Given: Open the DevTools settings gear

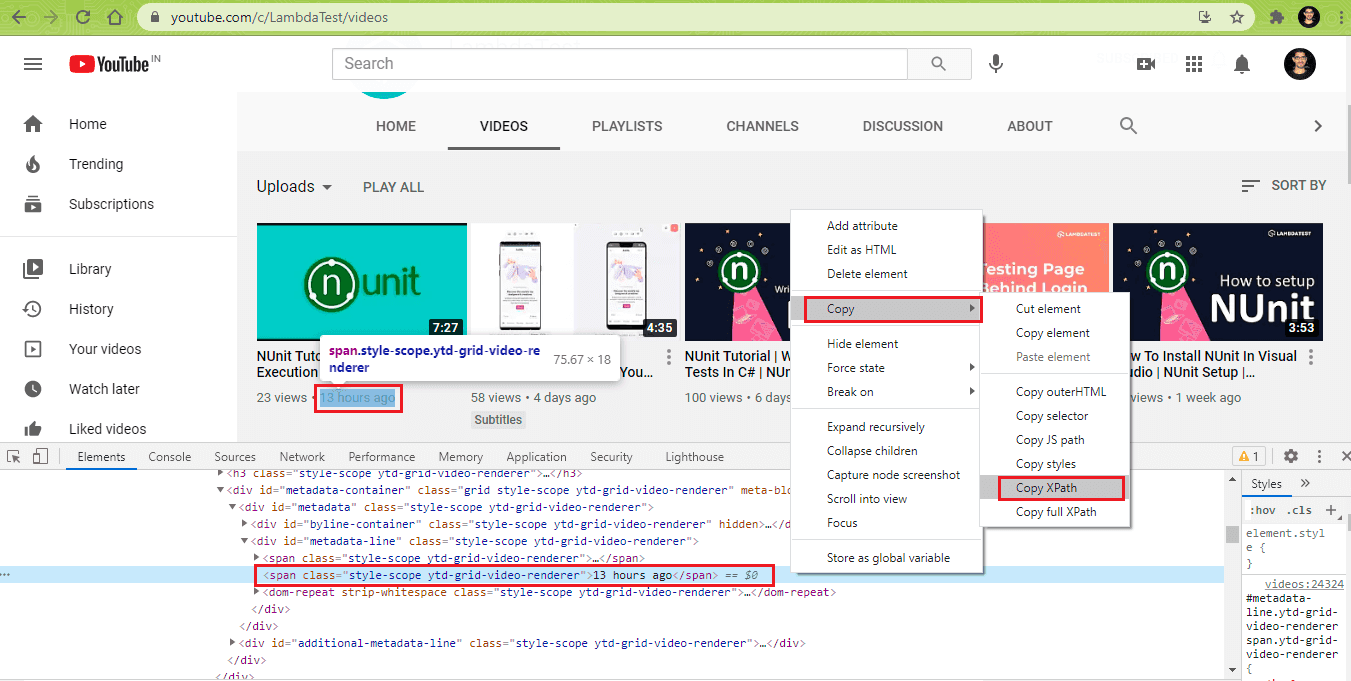Looking at the screenshot, I should [1290, 455].
